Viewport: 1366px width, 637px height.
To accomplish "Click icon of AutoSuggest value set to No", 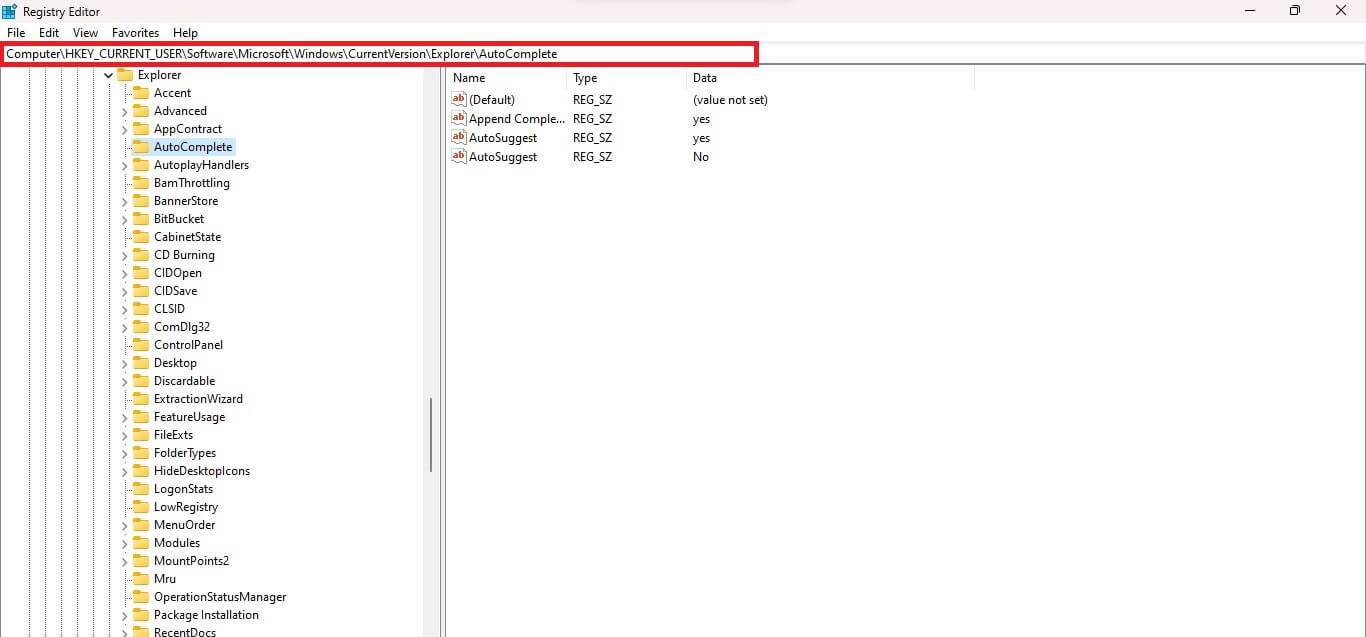I will click(x=459, y=157).
